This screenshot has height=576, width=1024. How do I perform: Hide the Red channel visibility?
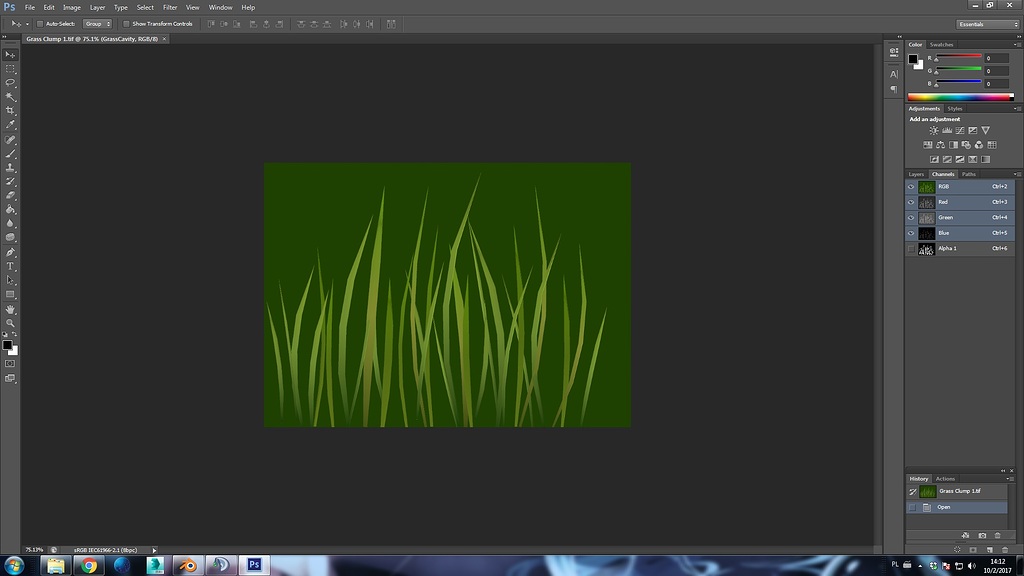(911, 202)
